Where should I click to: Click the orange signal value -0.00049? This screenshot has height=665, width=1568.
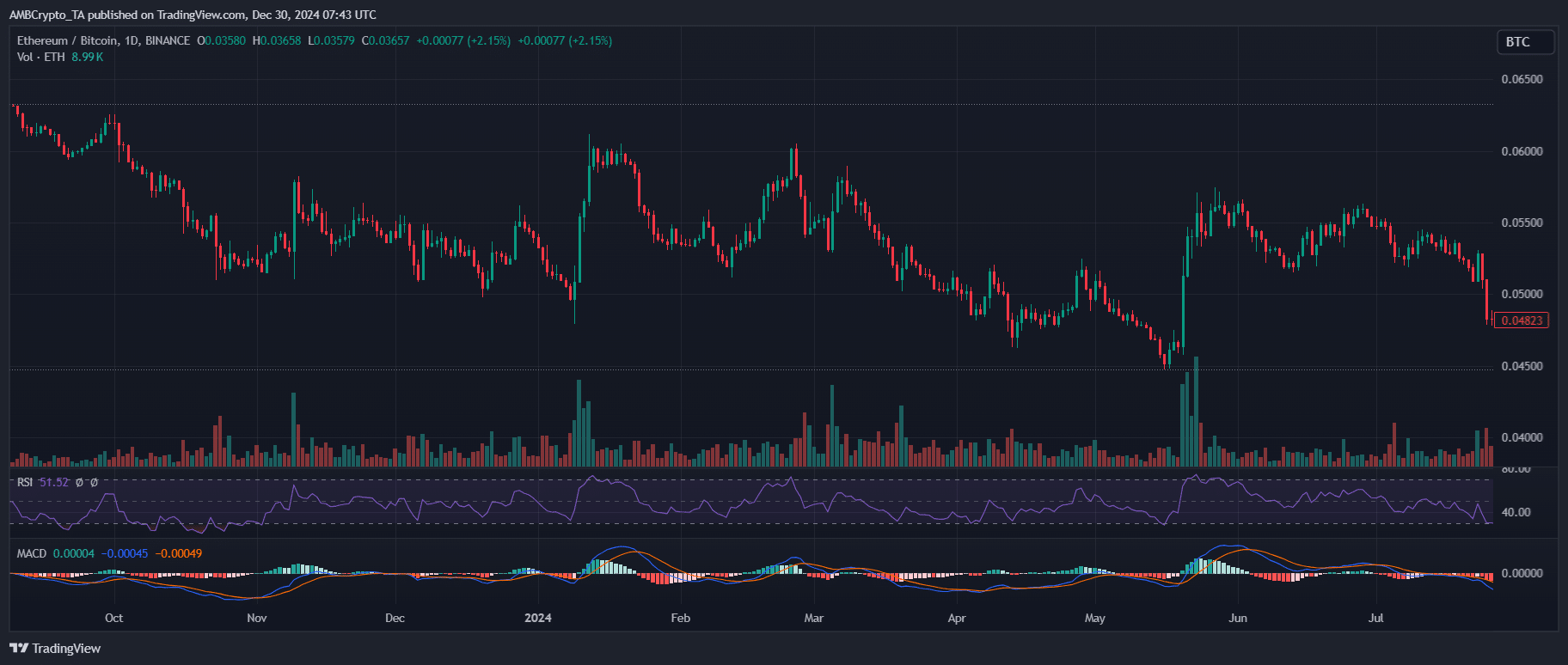(x=179, y=553)
